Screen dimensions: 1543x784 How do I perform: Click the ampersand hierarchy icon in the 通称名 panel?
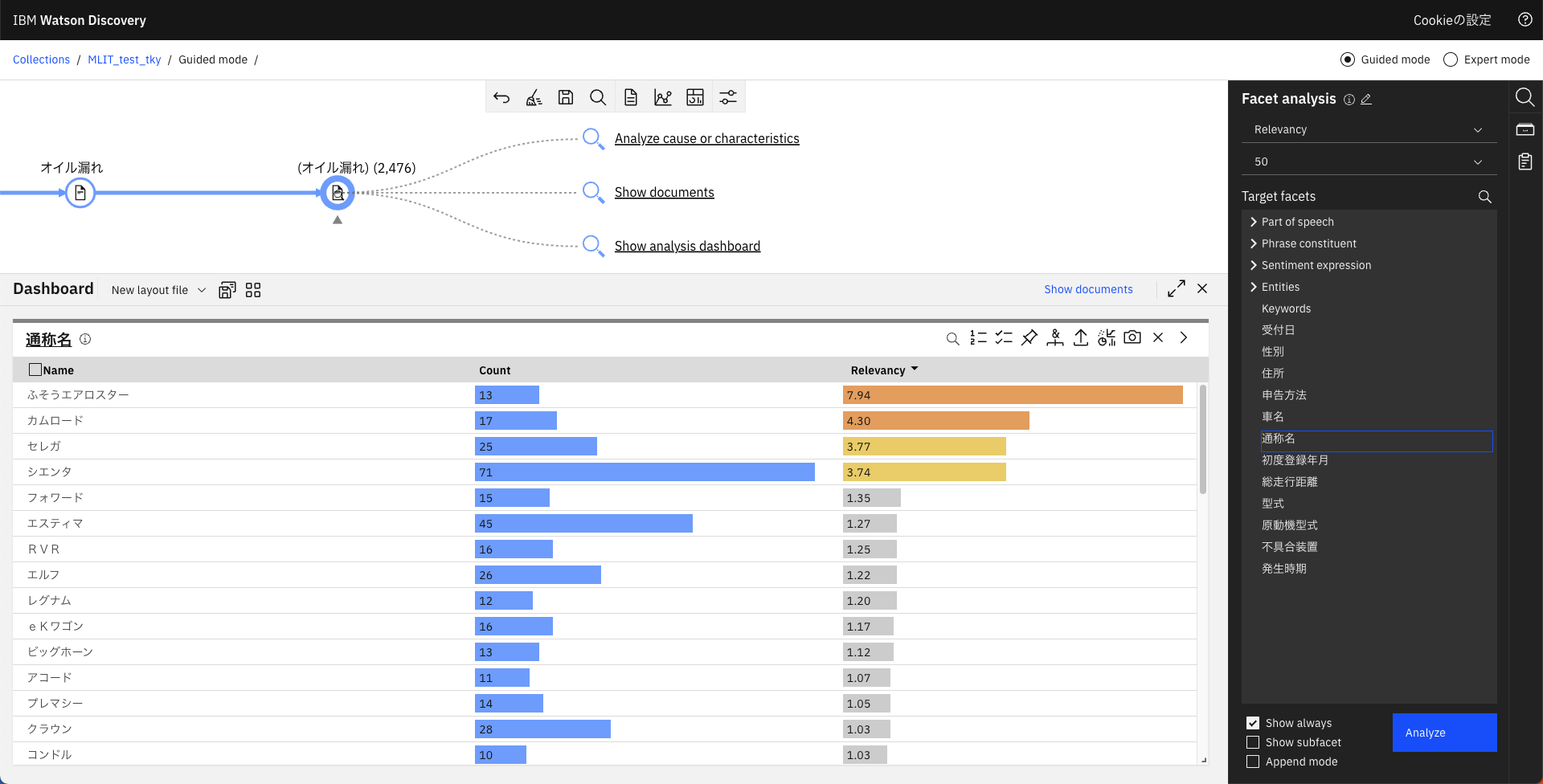(x=1055, y=338)
